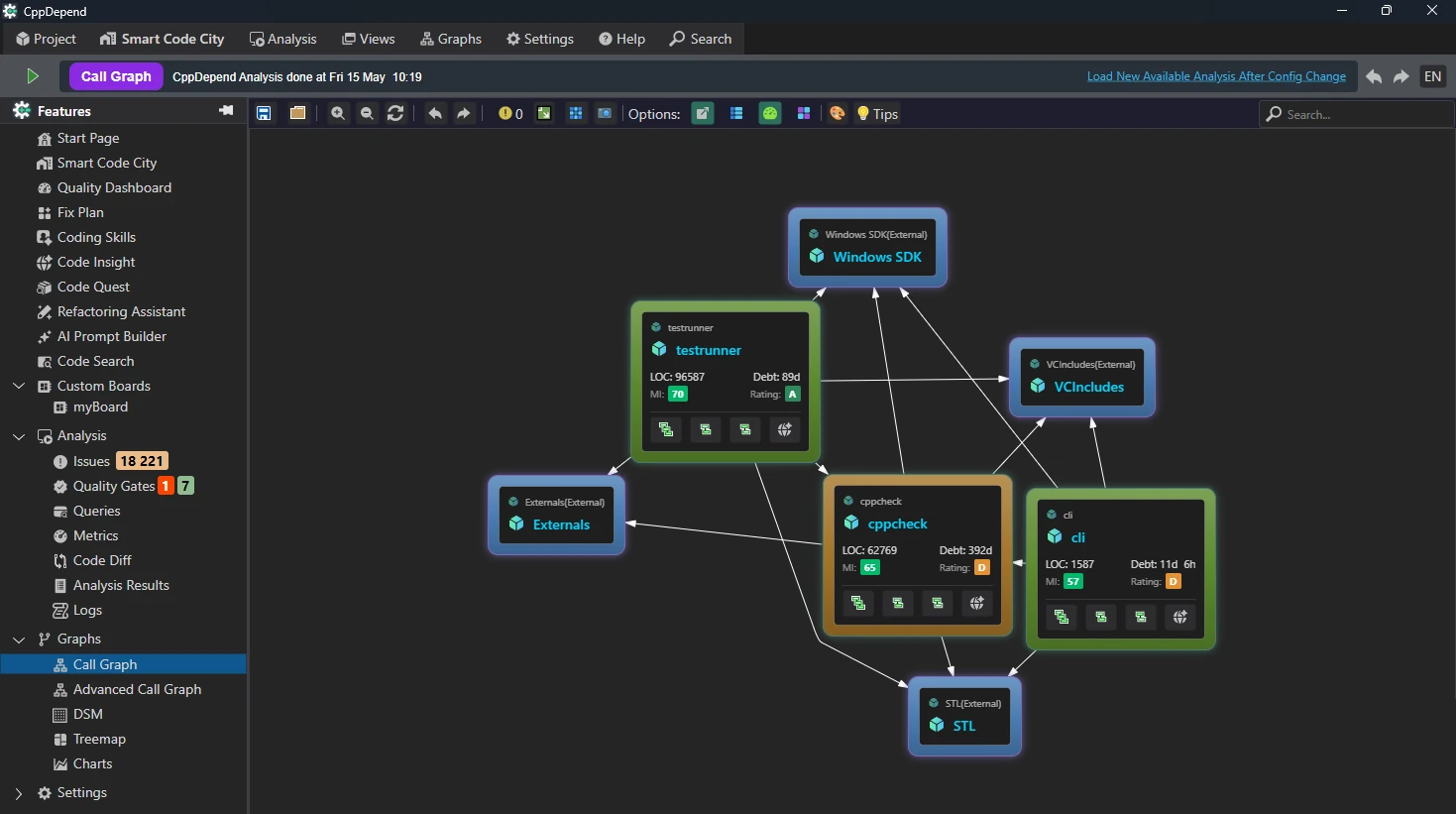Redo the graph action

click(464, 114)
